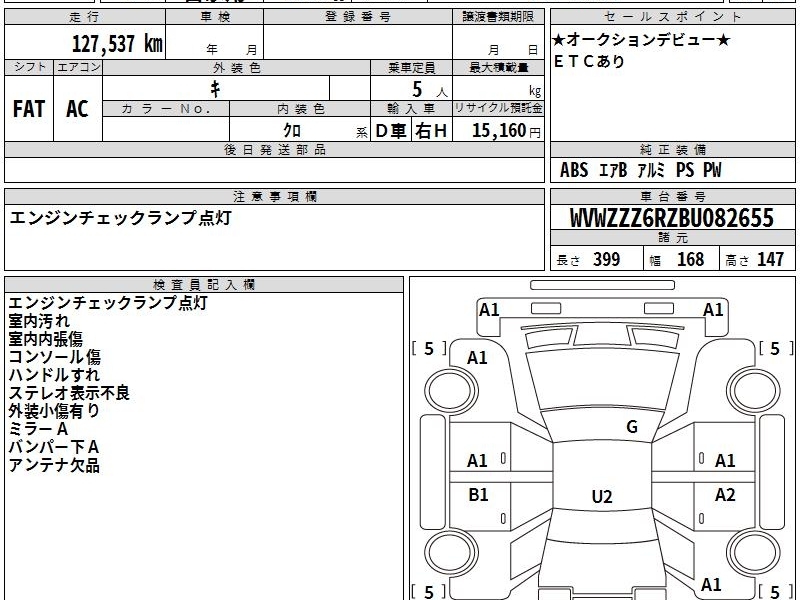This screenshot has height=600, width=800.
Task: Click the empty カラーNo. value field
Action: pos(166,129)
